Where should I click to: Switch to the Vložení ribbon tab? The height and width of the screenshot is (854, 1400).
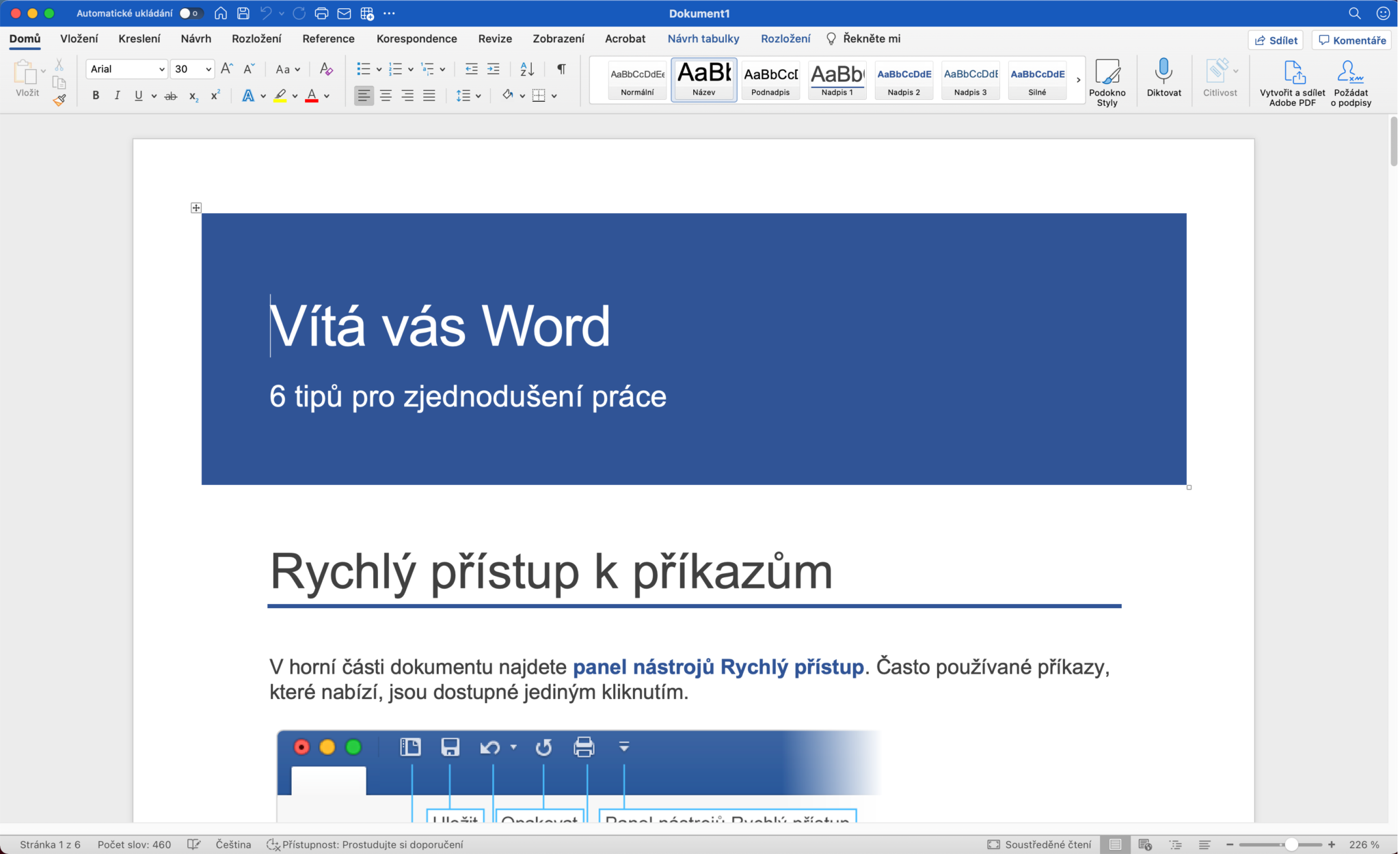click(x=81, y=39)
